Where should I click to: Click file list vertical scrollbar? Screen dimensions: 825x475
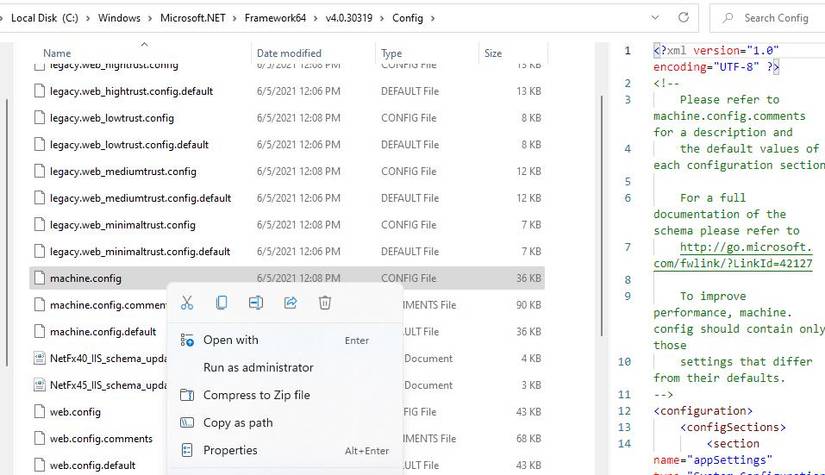tap(601, 216)
